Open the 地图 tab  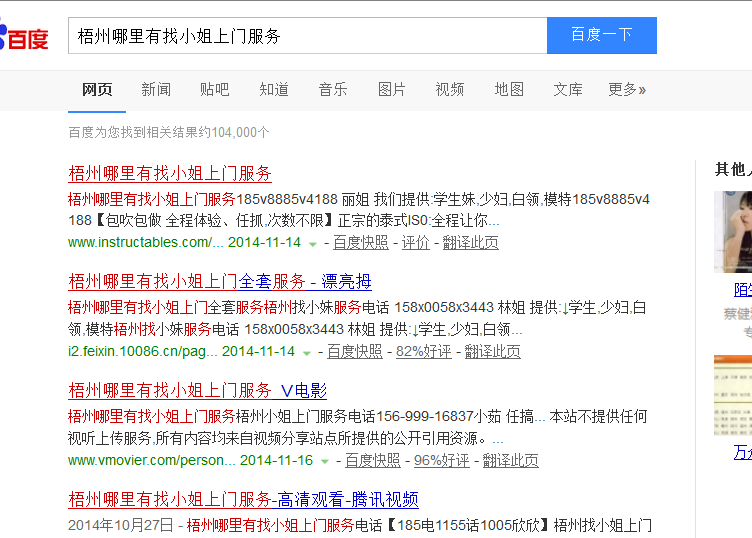(509, 90)
